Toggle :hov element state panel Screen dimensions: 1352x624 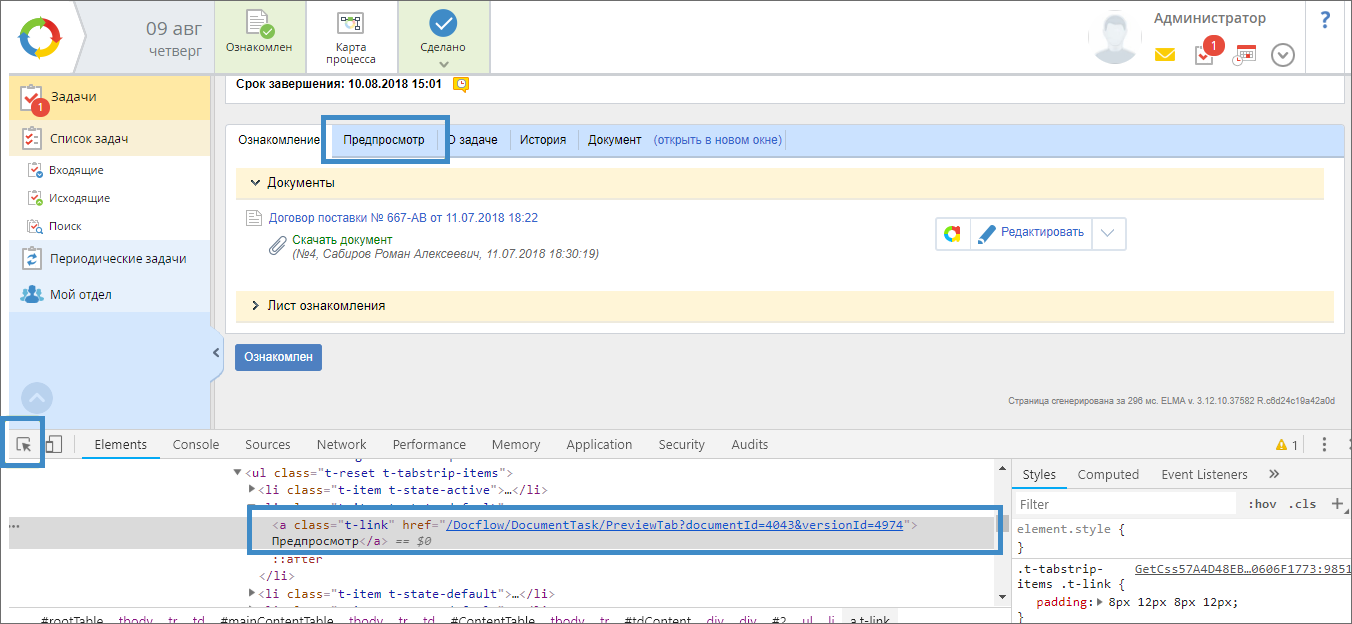[x=1262, y=504]
